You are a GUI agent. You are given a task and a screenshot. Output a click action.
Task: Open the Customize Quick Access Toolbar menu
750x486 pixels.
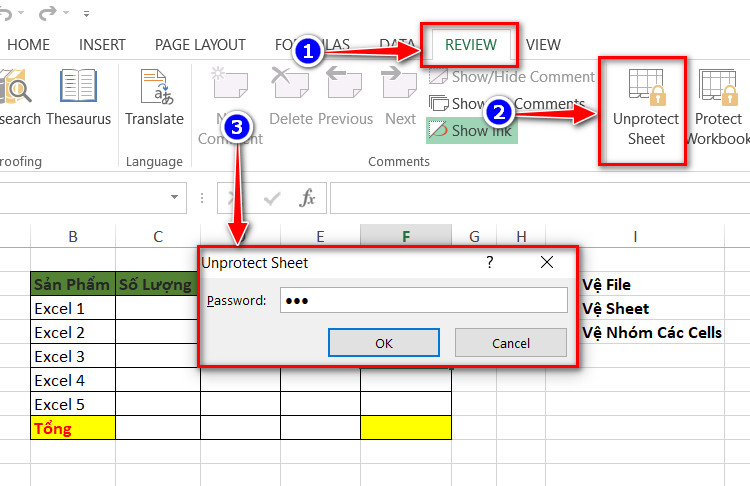pos(86,14)
